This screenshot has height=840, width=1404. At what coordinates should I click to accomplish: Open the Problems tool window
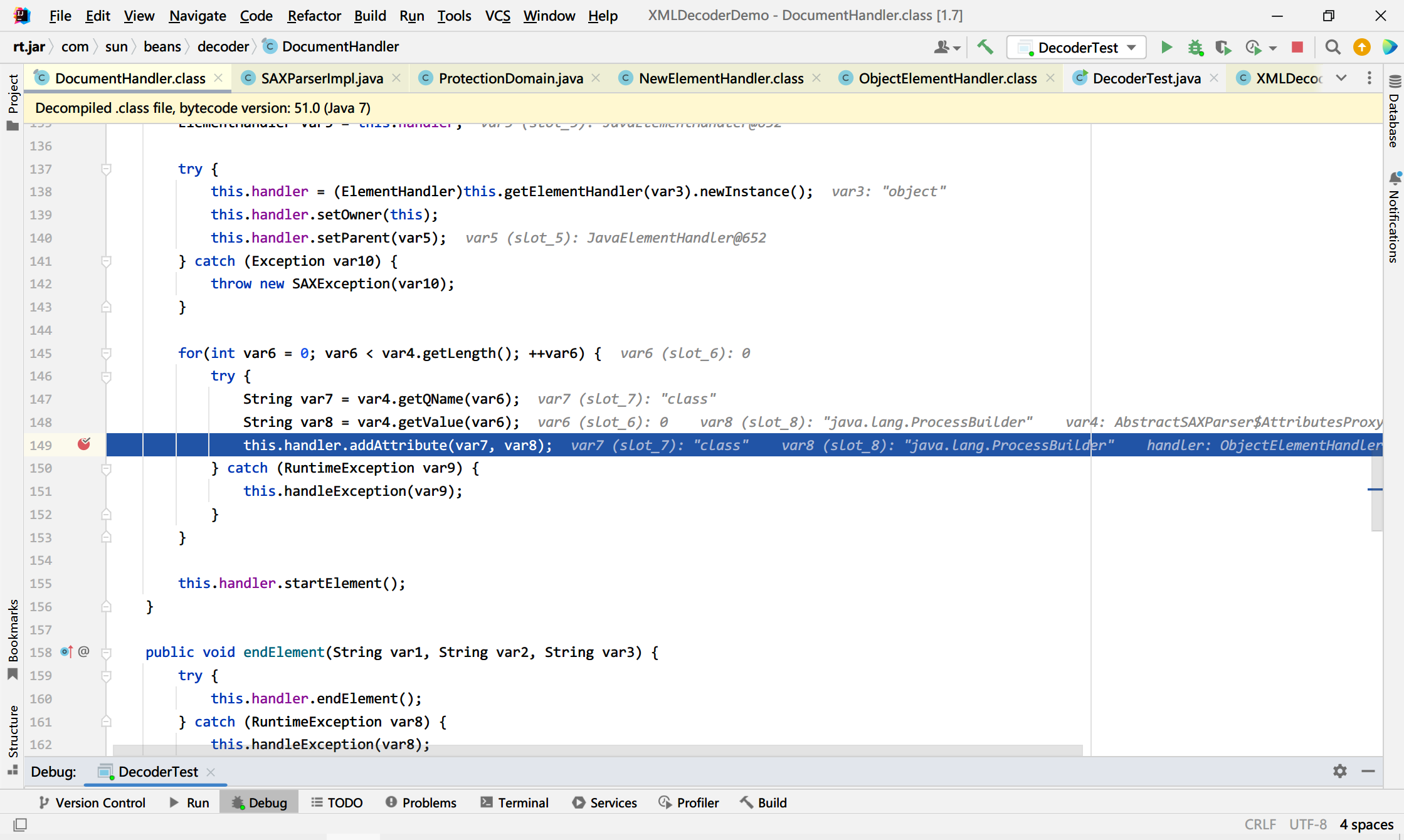pos(421,802)
